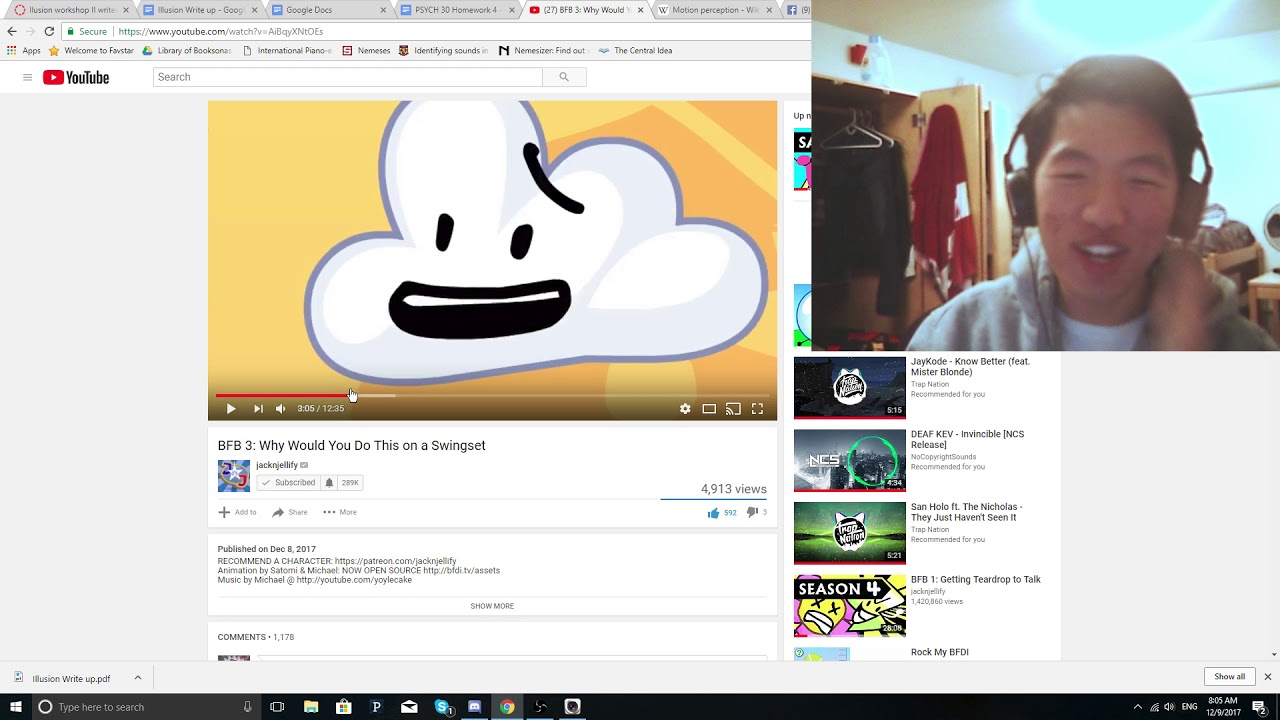
Task: Seek on the red video progress bar
Action: (492, 395)
